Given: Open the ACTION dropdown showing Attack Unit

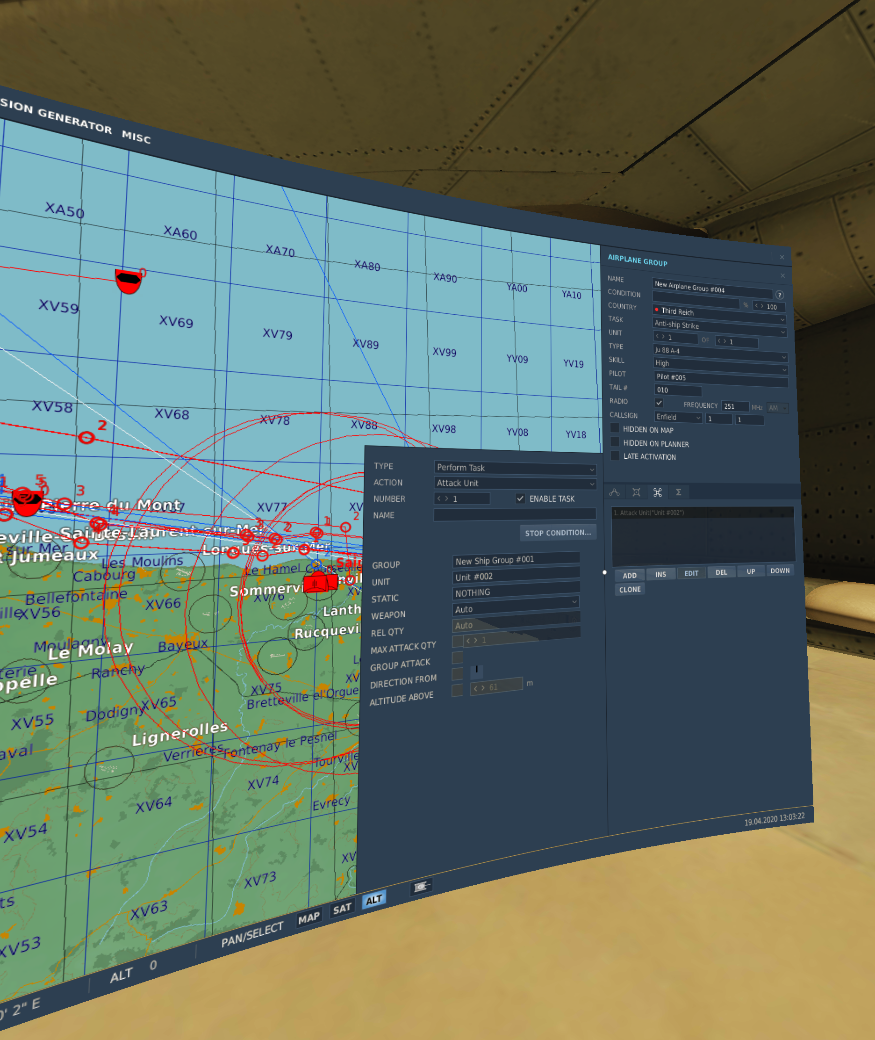Looking at the screenshot, I should pyautogui.click(x=515, y=483).
